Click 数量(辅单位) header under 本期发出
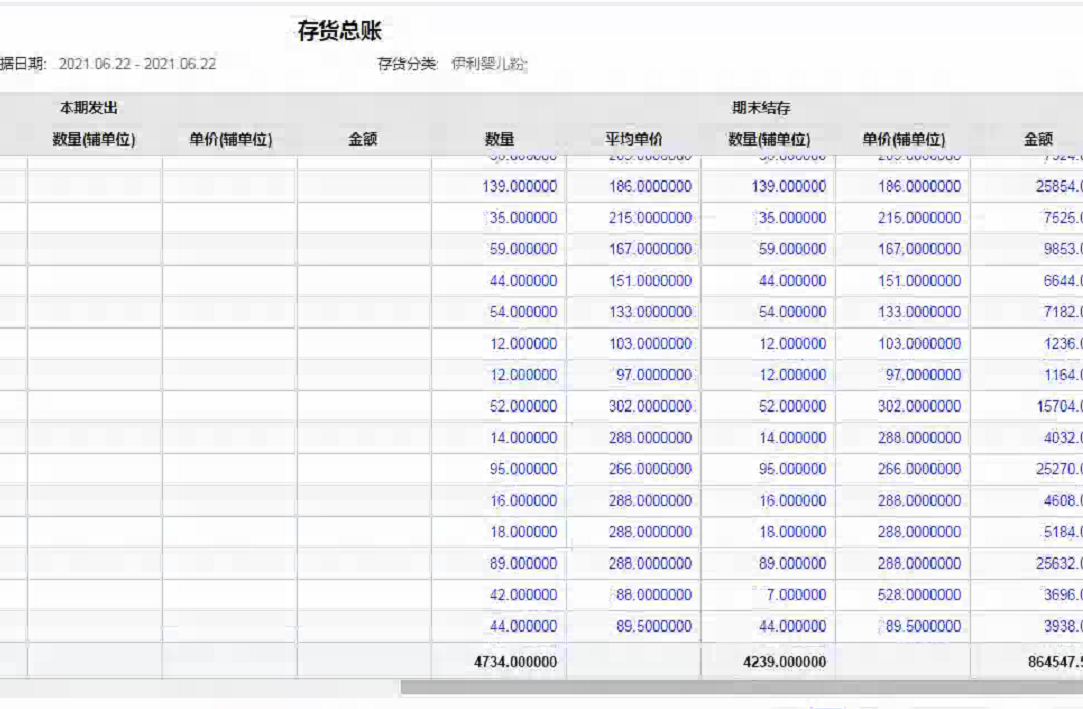 coord(94,139)
